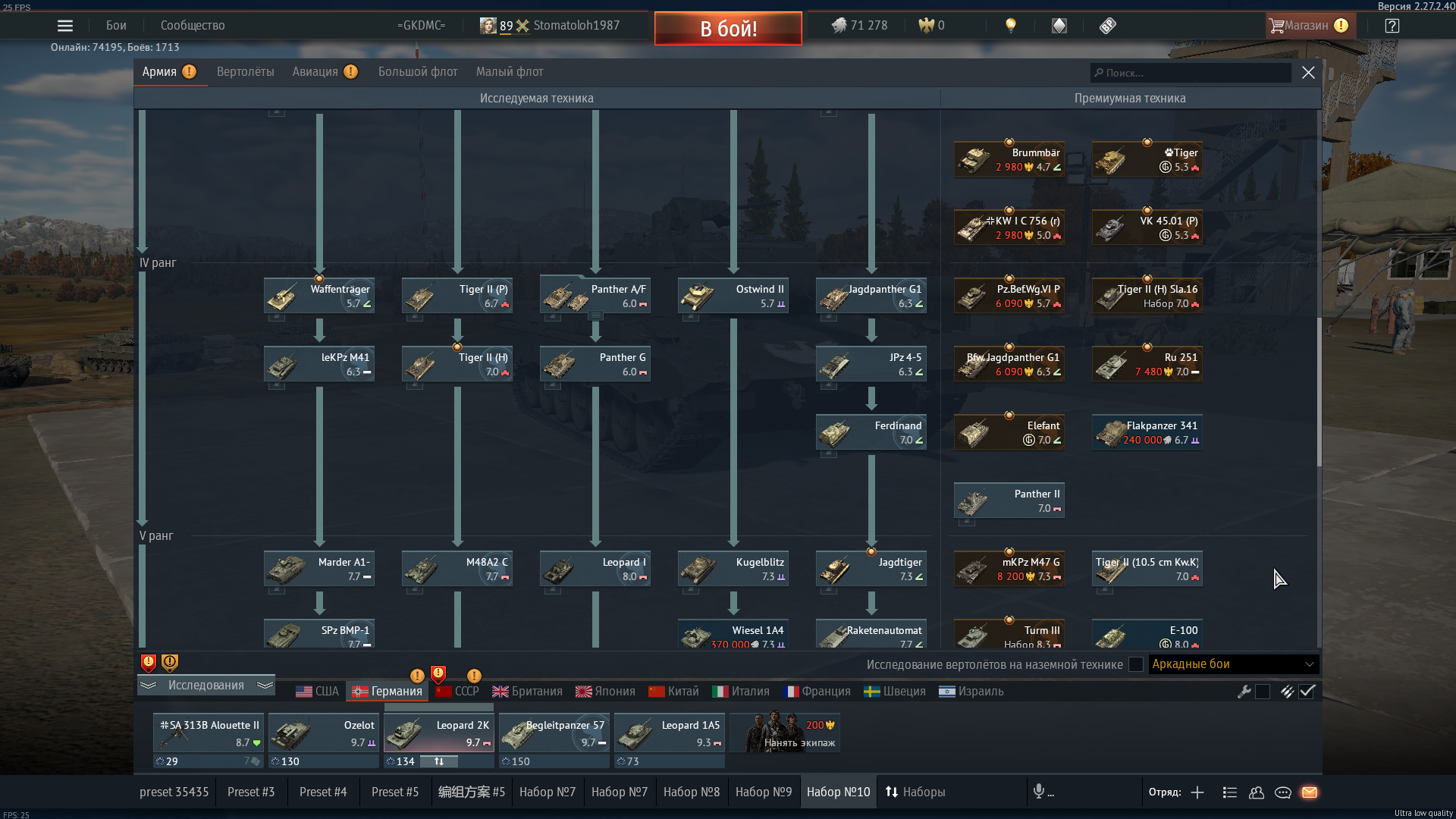Open the Бои menu
The height and width of the screenshot is (819, 1456).
click(116, 26)
